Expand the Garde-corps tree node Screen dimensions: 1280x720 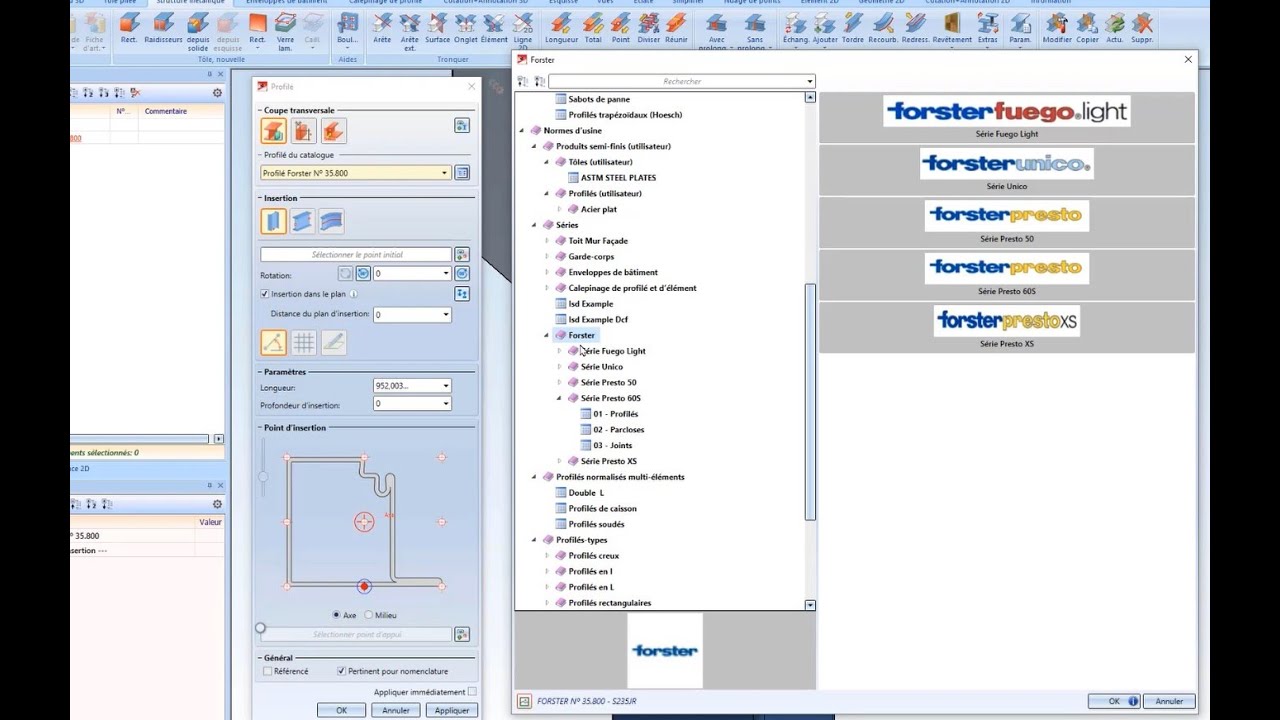point(546,257)
